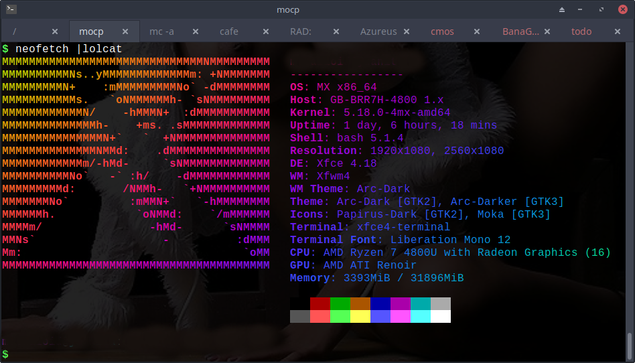Click the Icons "Papirus-Dark [GTK2]" line
Image resolution: width=635 pixels, height=363 pixels.
click(x=420, y=215)
